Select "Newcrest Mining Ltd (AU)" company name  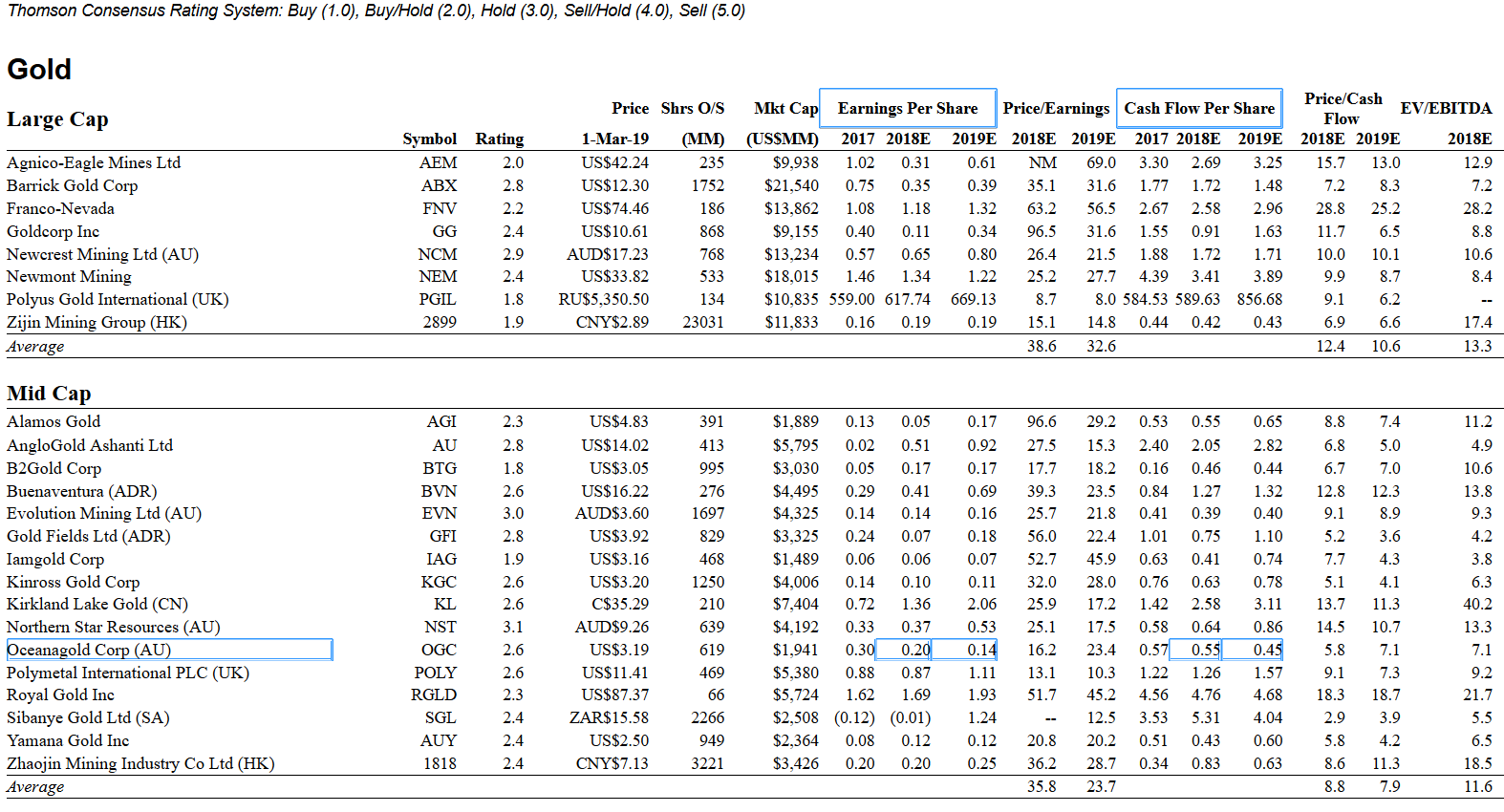coord(103,254)
